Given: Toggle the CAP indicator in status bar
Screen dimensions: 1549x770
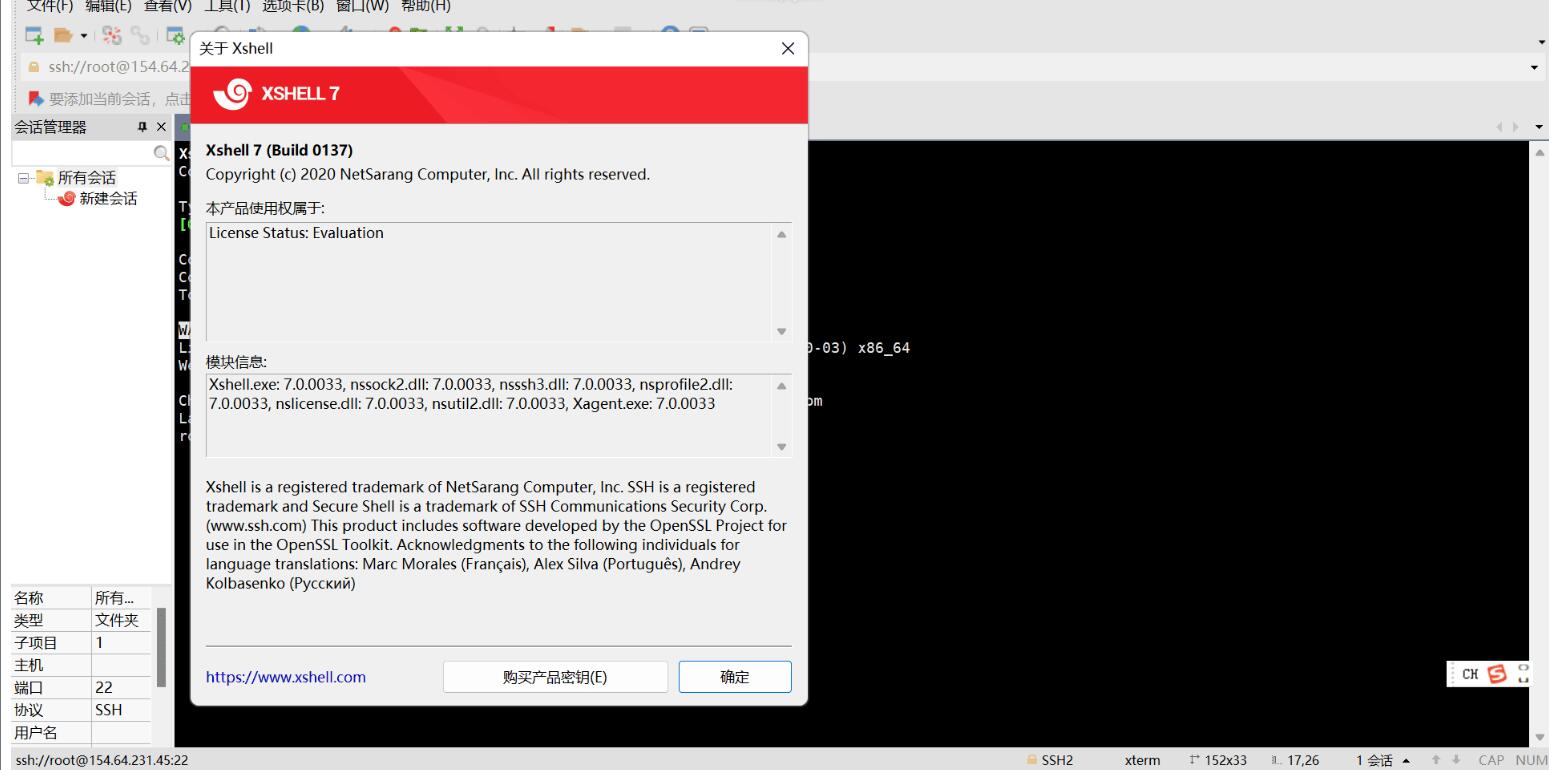Looking at the screenshot, I should pos(1491,759).
